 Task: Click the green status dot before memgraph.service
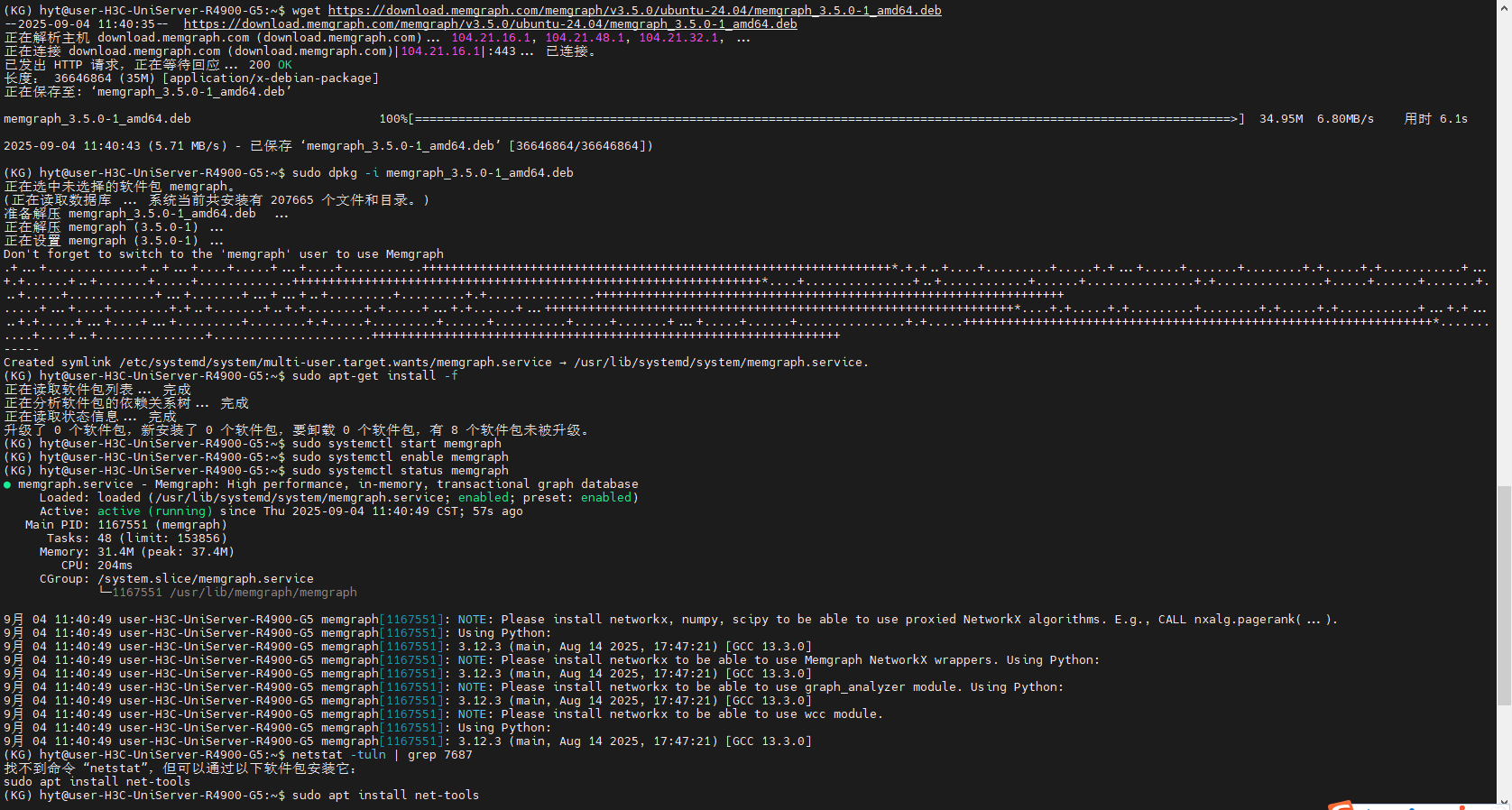[7, 484]
